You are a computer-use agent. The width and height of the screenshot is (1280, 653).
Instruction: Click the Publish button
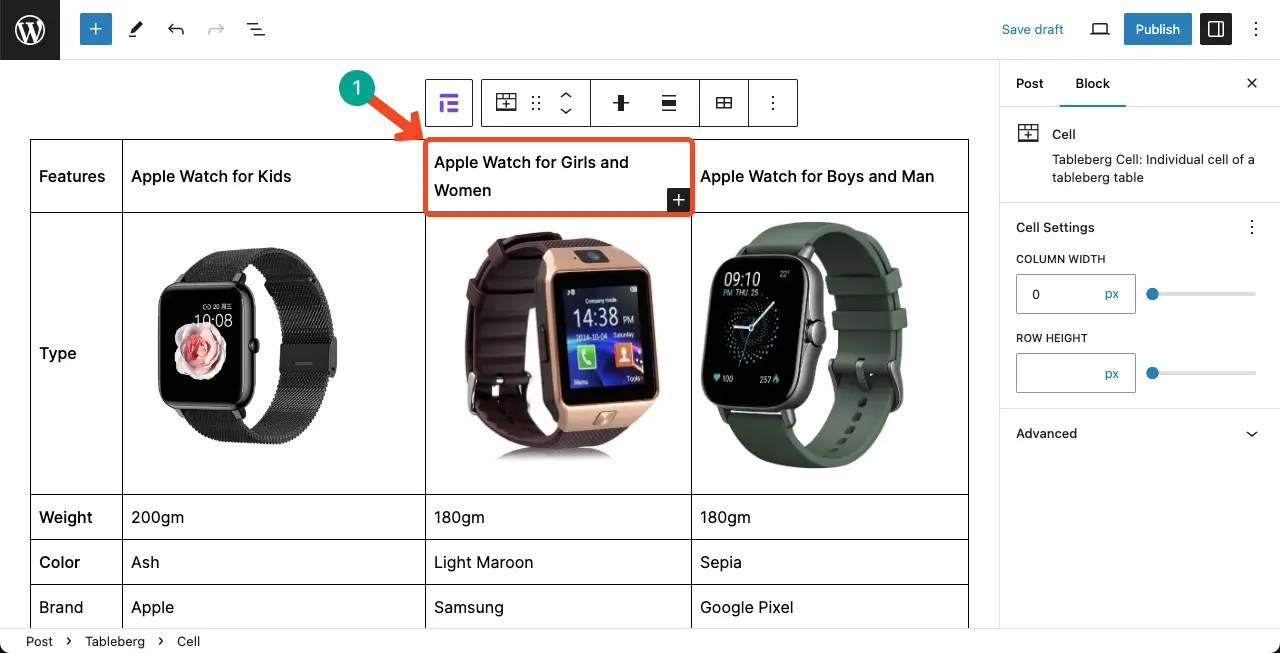pos(1158,29)
